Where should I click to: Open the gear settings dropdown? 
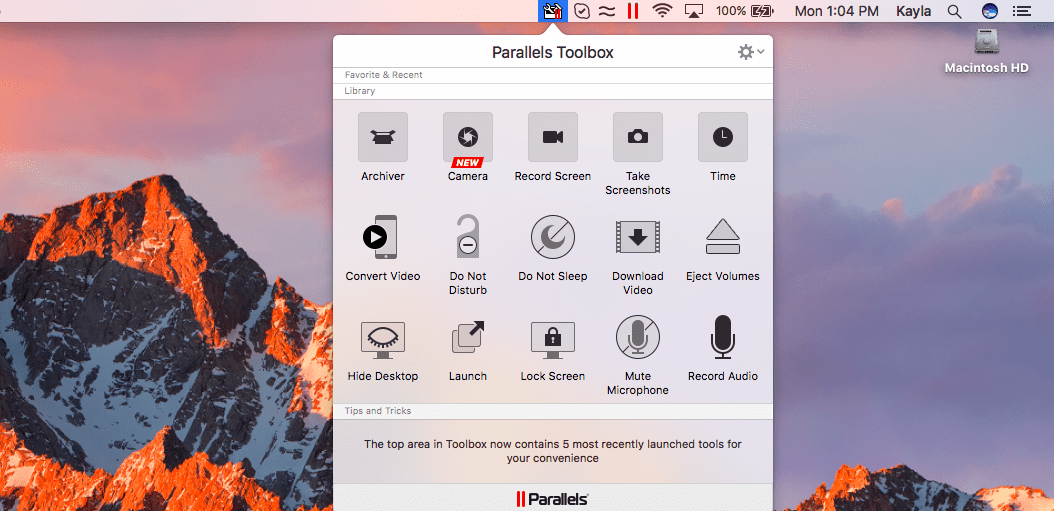750,52
